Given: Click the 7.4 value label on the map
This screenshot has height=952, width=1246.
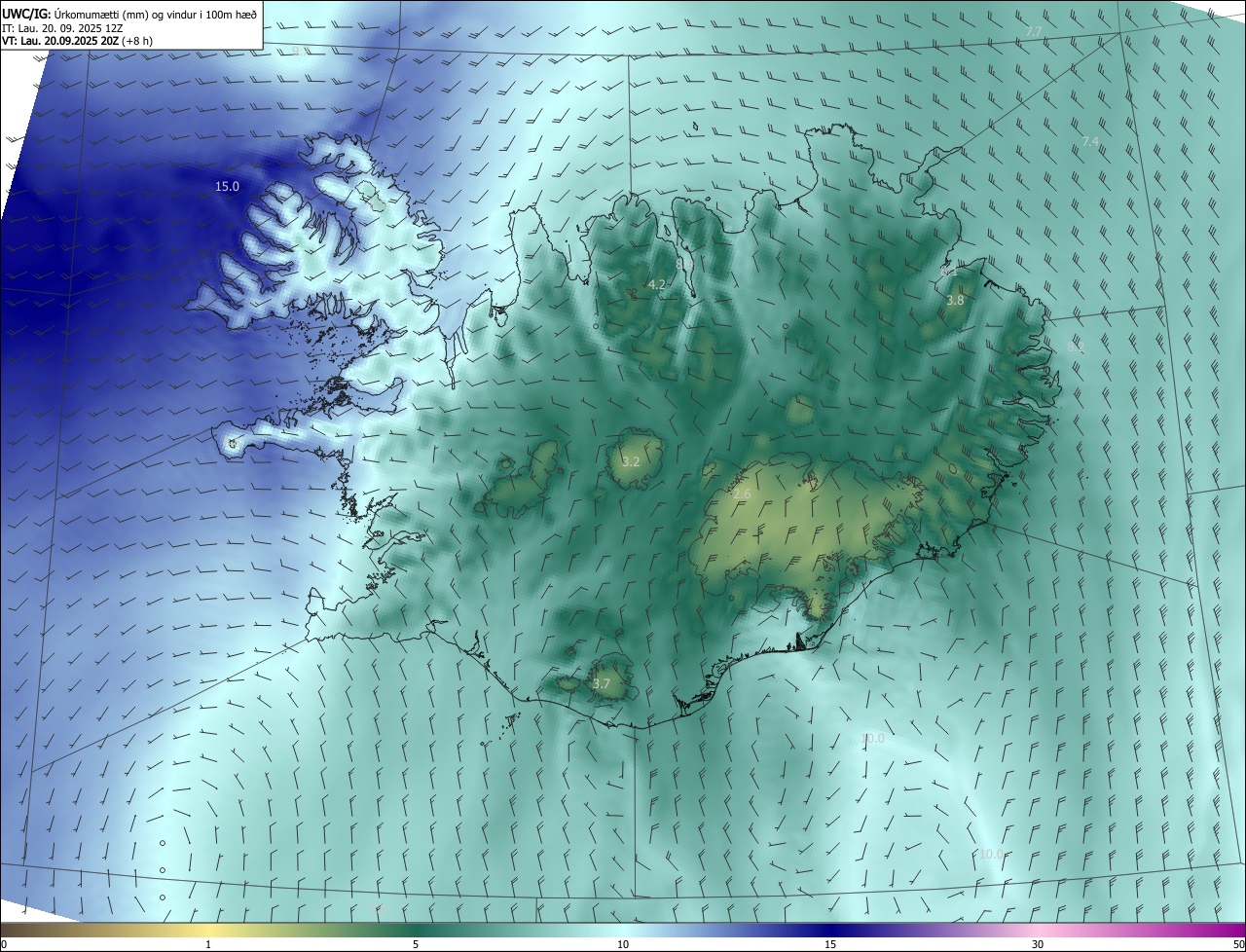Looking at the screenshot, I should click(x=1090, y=142).
